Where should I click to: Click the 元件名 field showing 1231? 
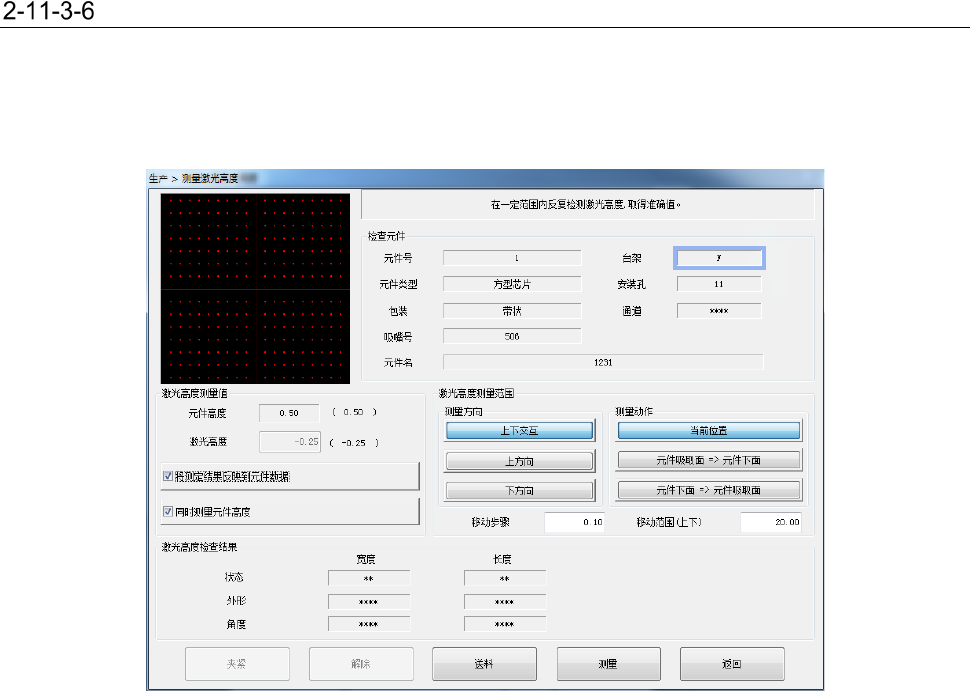tap(603, 363)
